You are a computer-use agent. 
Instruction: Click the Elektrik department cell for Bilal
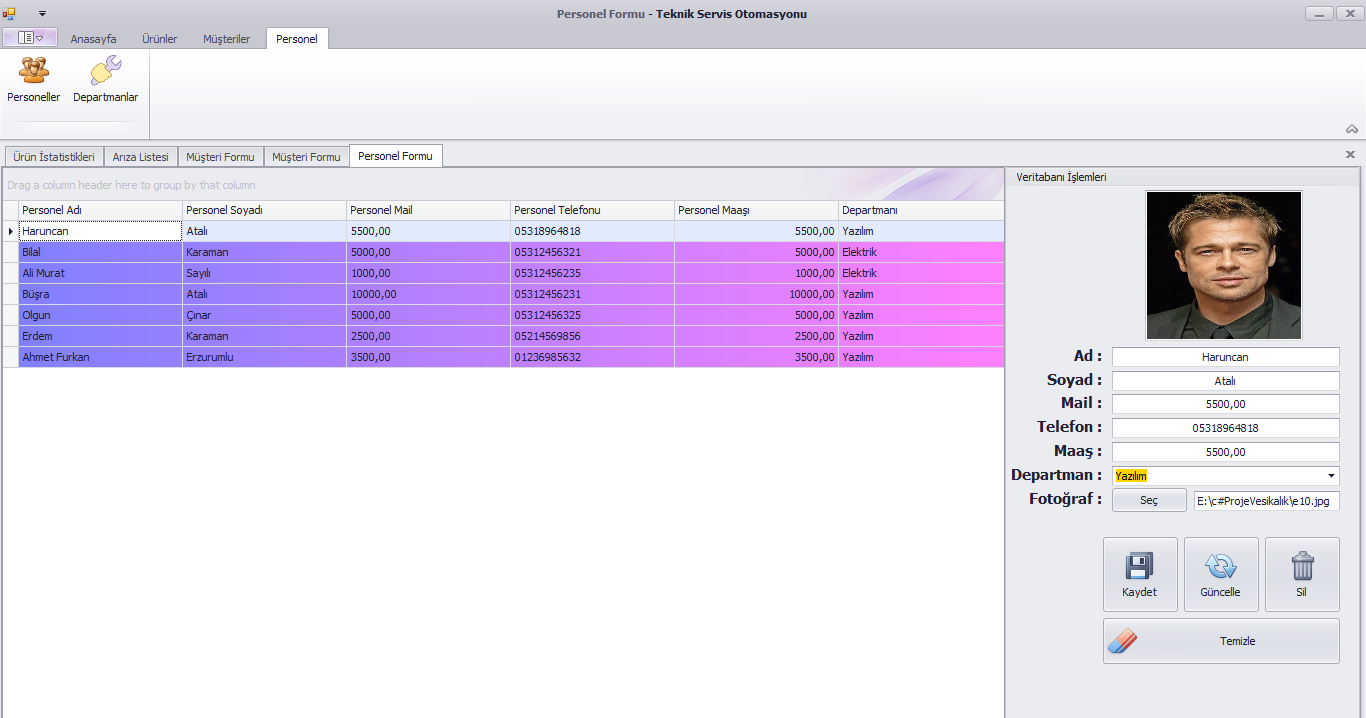921,252
